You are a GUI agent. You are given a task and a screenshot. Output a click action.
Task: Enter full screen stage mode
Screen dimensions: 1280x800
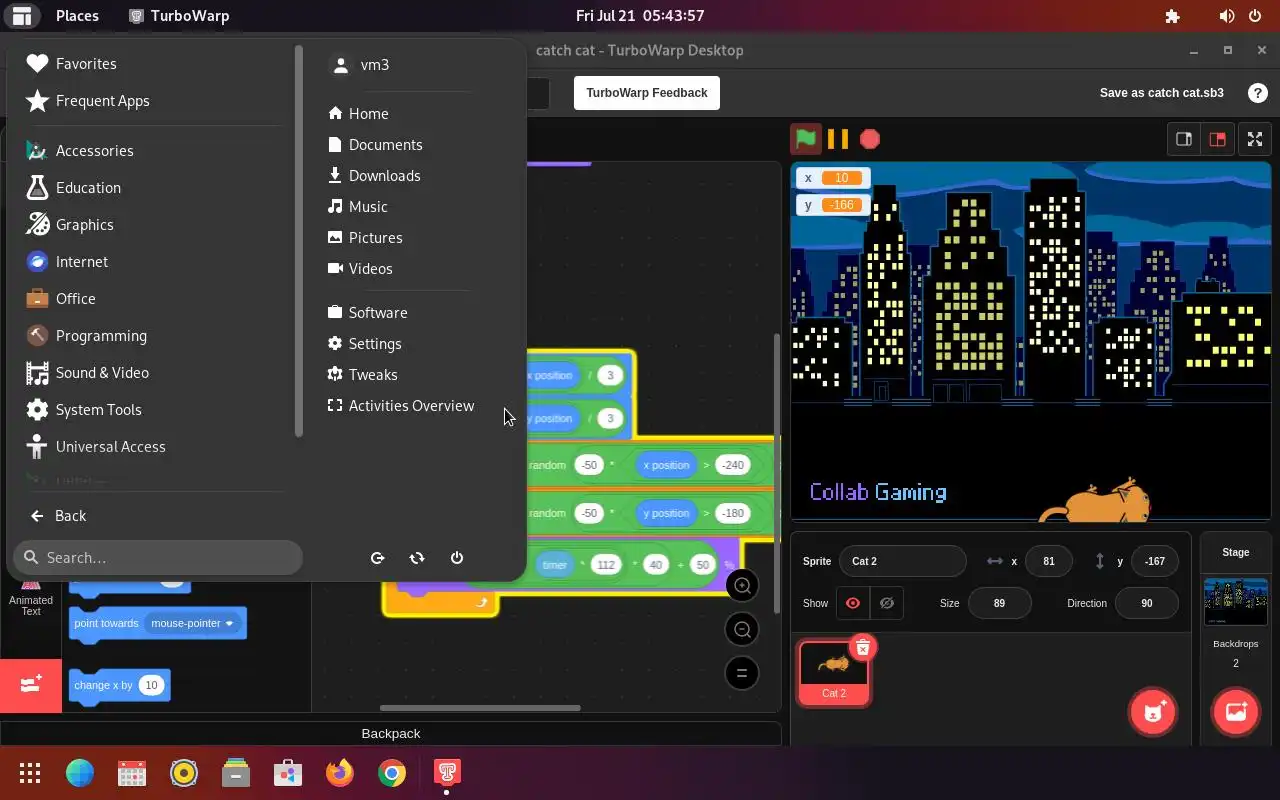click(x=1255, y=139)
